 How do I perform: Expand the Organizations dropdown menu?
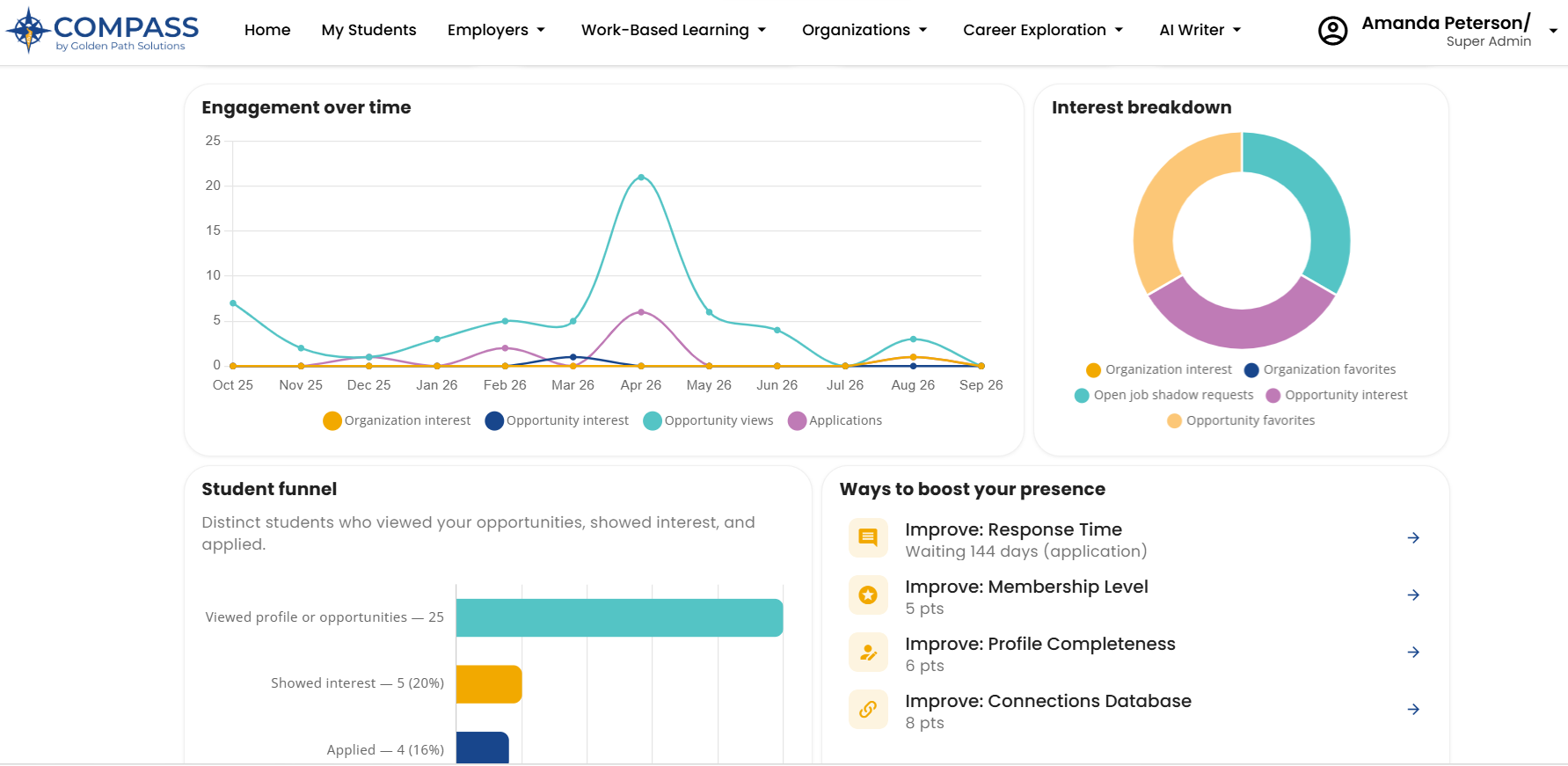[864, 30]
